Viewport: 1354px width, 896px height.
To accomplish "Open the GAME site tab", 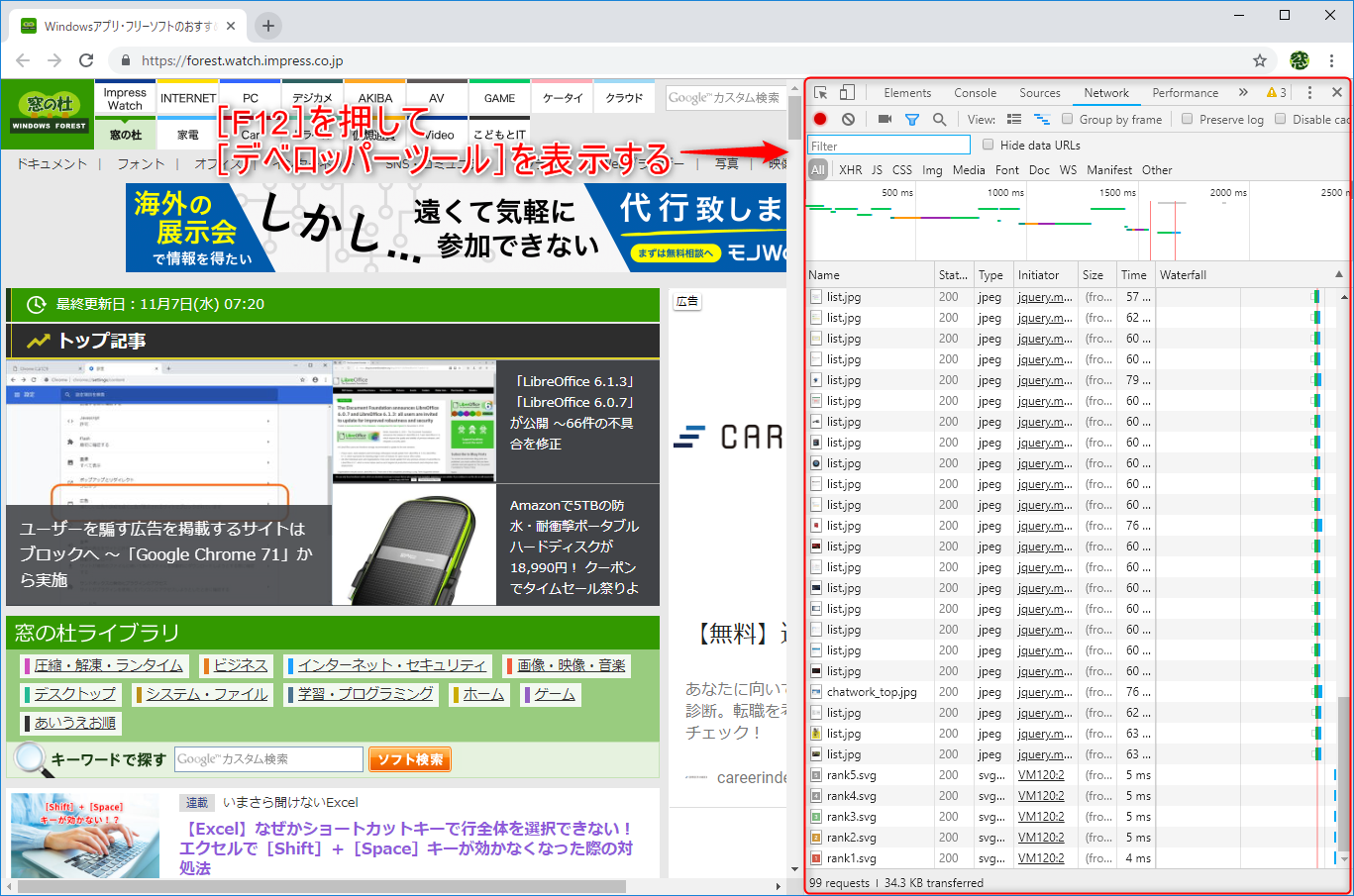I will click(499, 98).
